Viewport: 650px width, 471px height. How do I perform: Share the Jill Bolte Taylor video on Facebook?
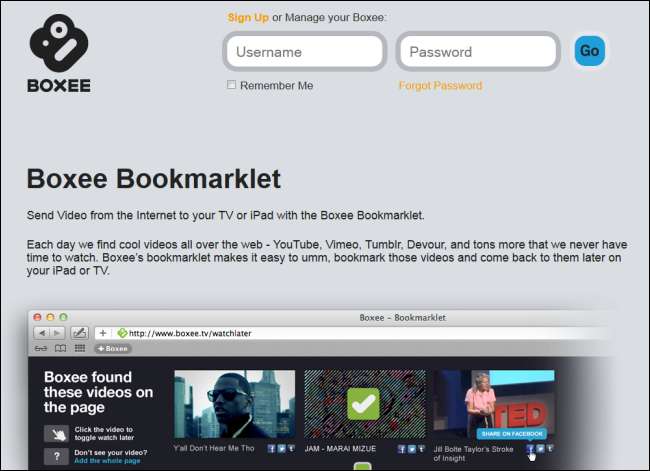(x=530, y=449)
